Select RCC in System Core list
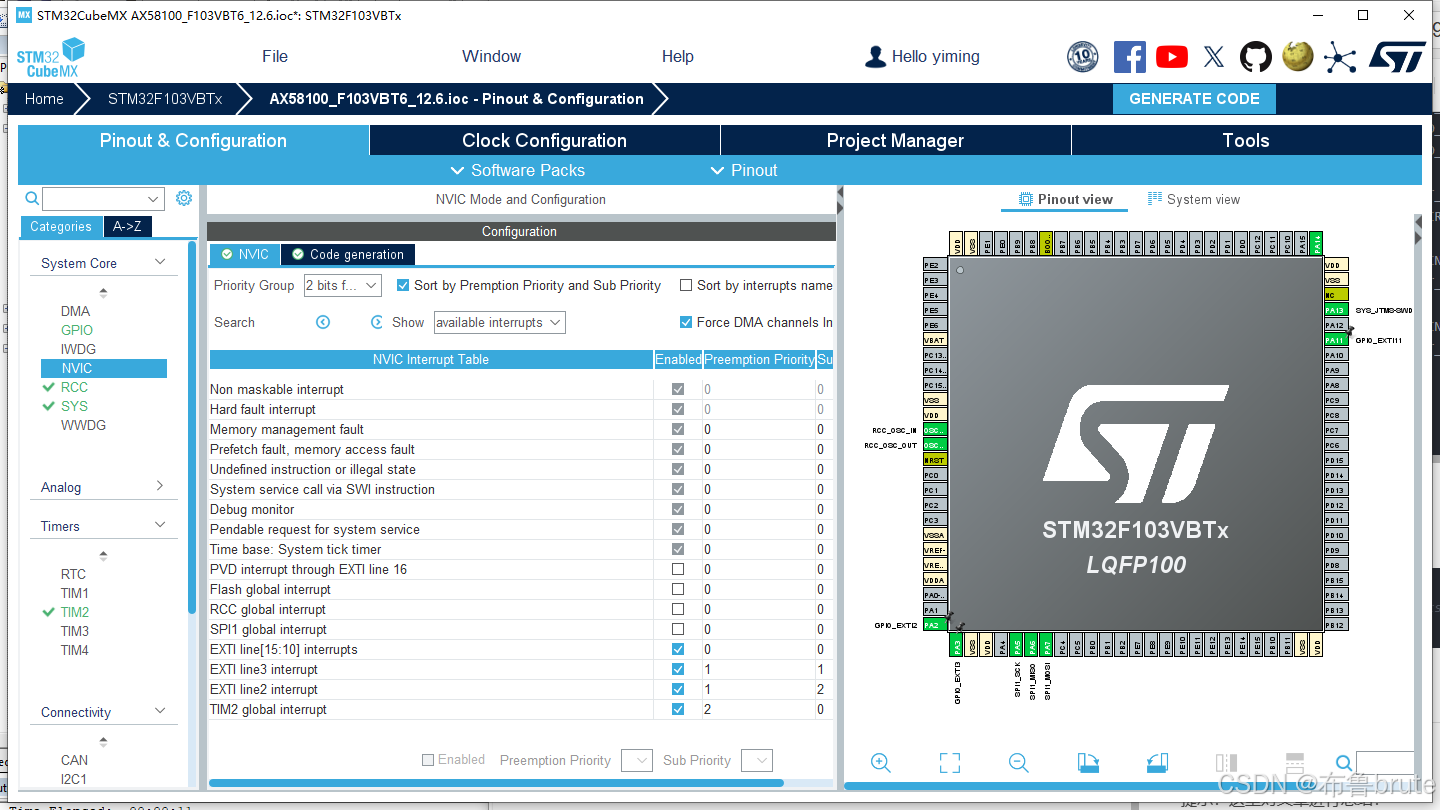 [74, 387]
